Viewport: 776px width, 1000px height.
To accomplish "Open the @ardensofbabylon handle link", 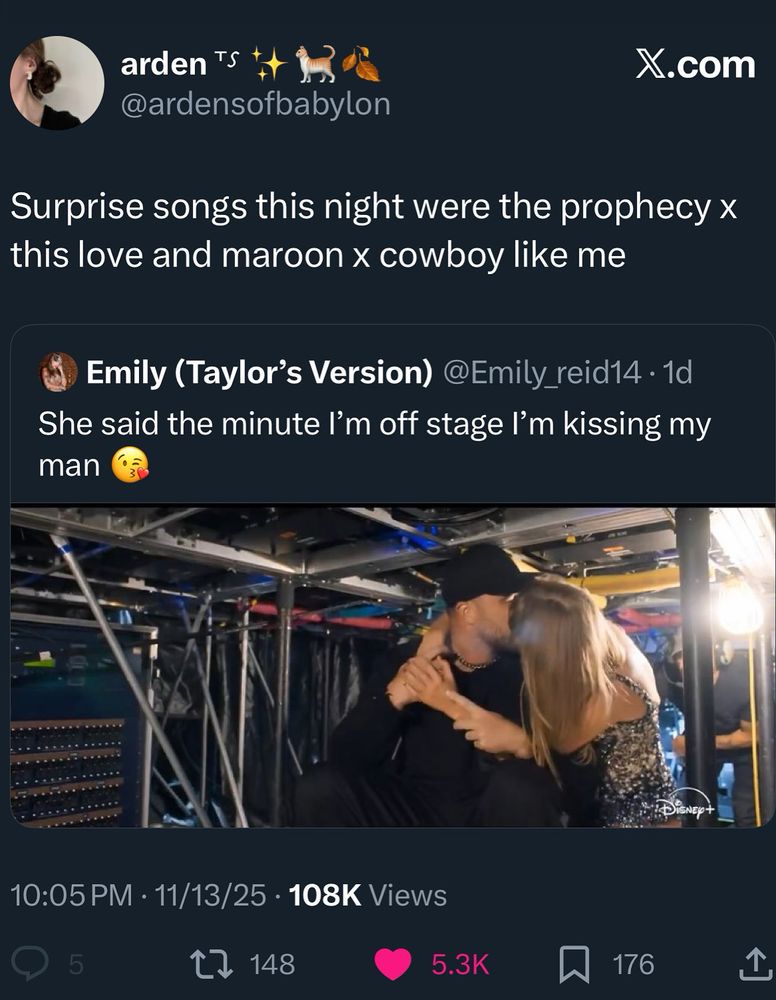I will 255,103.
